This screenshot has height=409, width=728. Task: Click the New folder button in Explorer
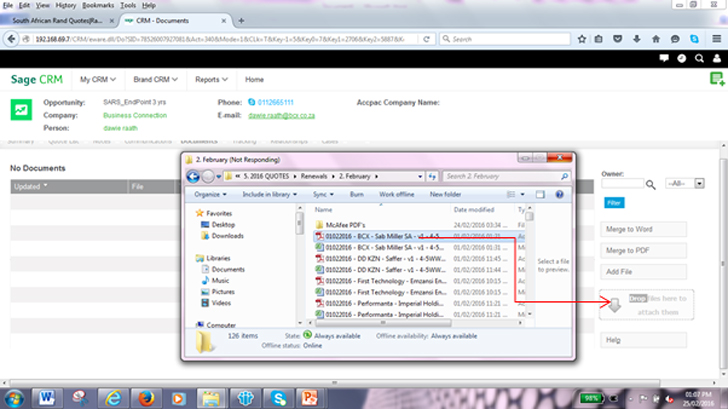[445, 194]
